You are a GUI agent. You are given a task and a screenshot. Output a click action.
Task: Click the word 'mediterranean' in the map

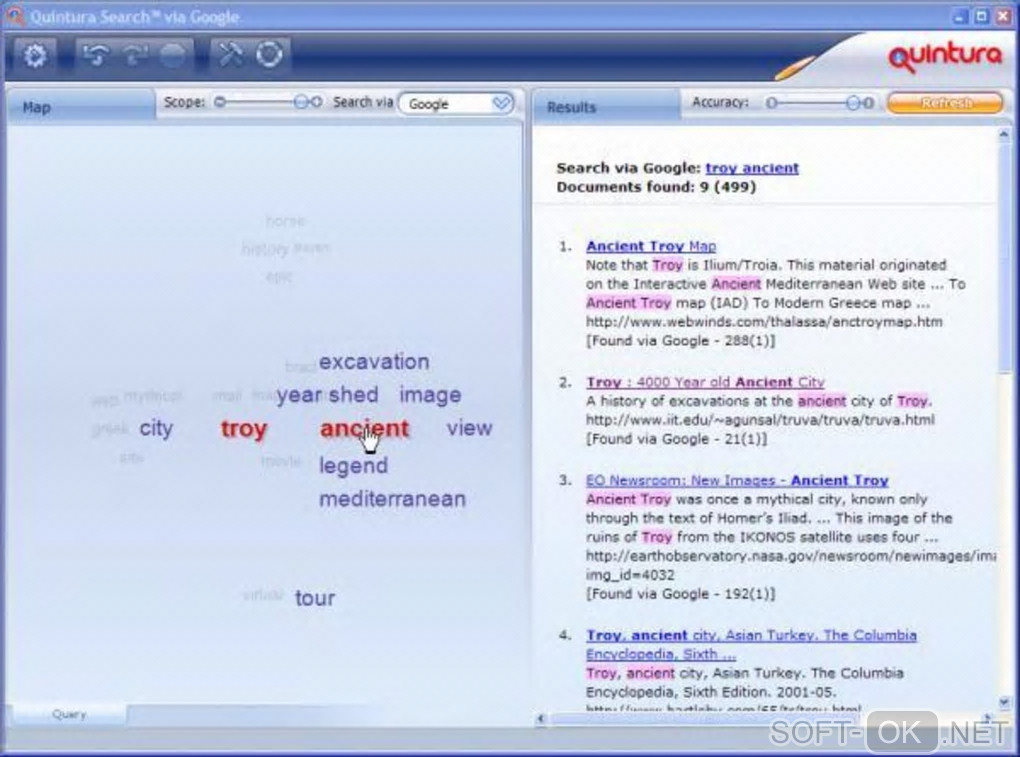coord(392,499)
